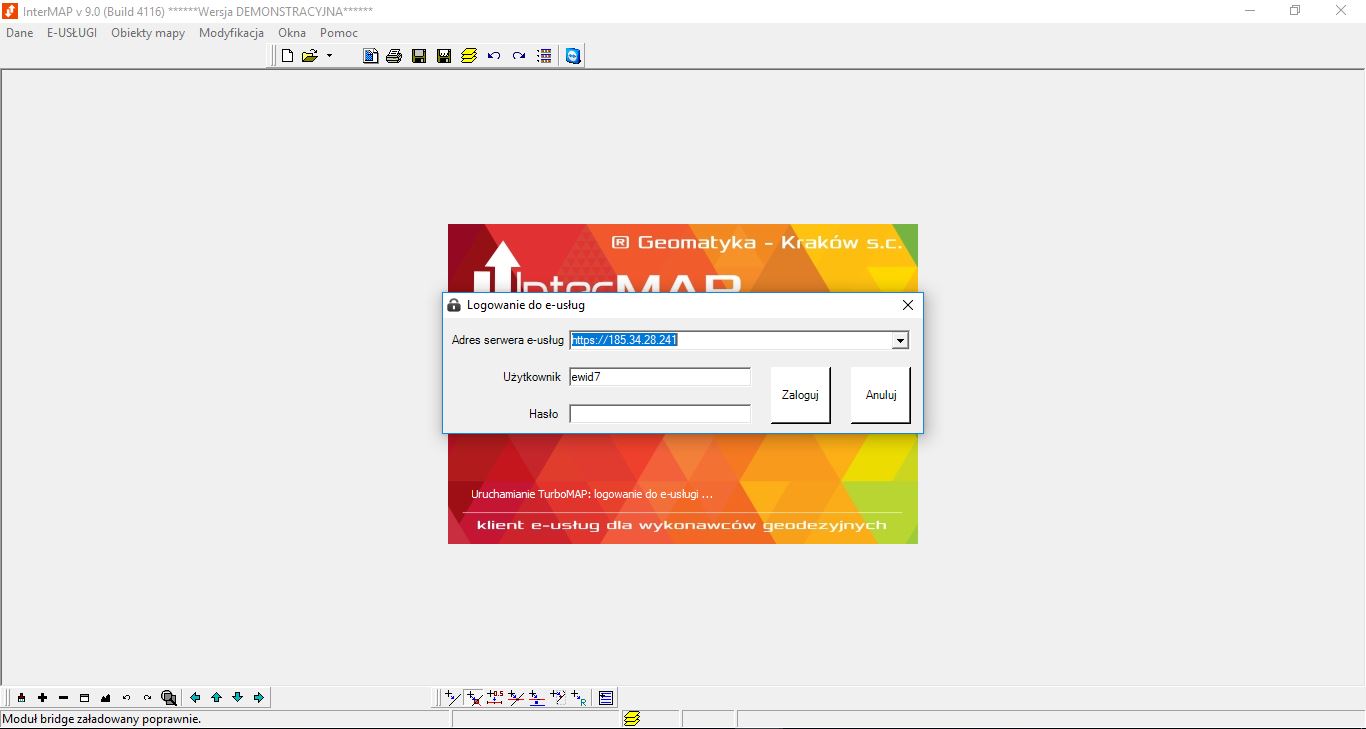This screenshot has width=1366, height=729.
Task: Click the brush redraw icon in bottom toolbar
Action: [21, 697]
